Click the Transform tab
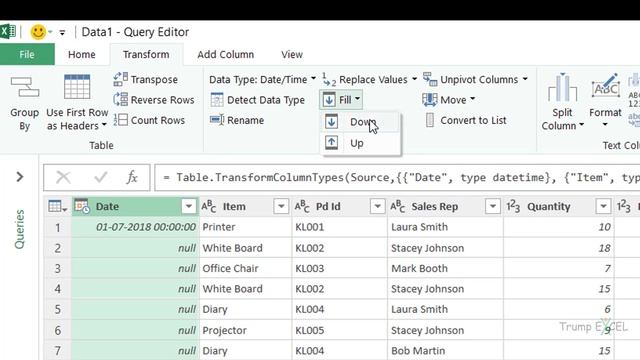The height and width of the screenshot is (360, 640). (x=146, y=54)
